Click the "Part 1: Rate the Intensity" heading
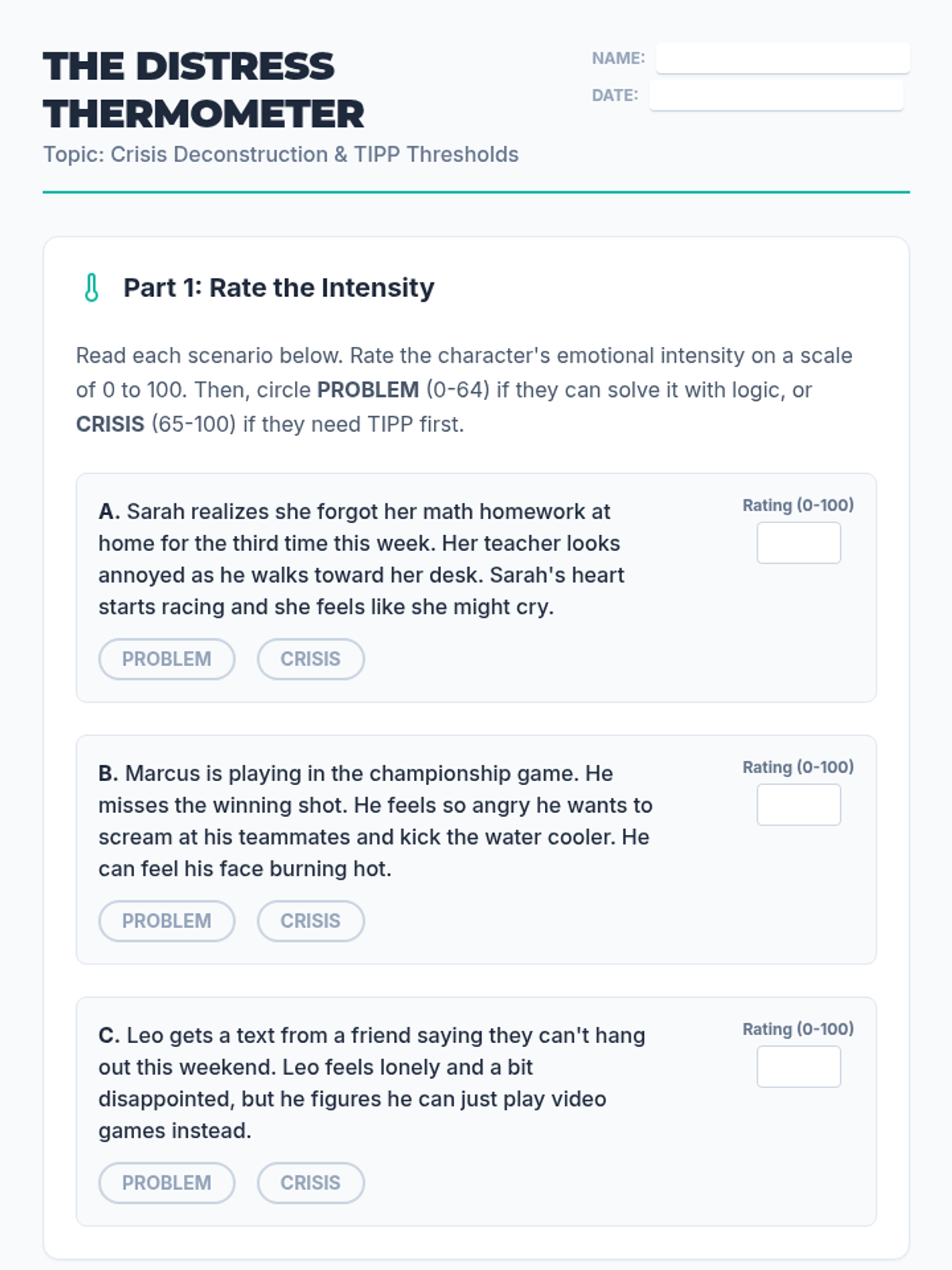 (x=278, y=287)
